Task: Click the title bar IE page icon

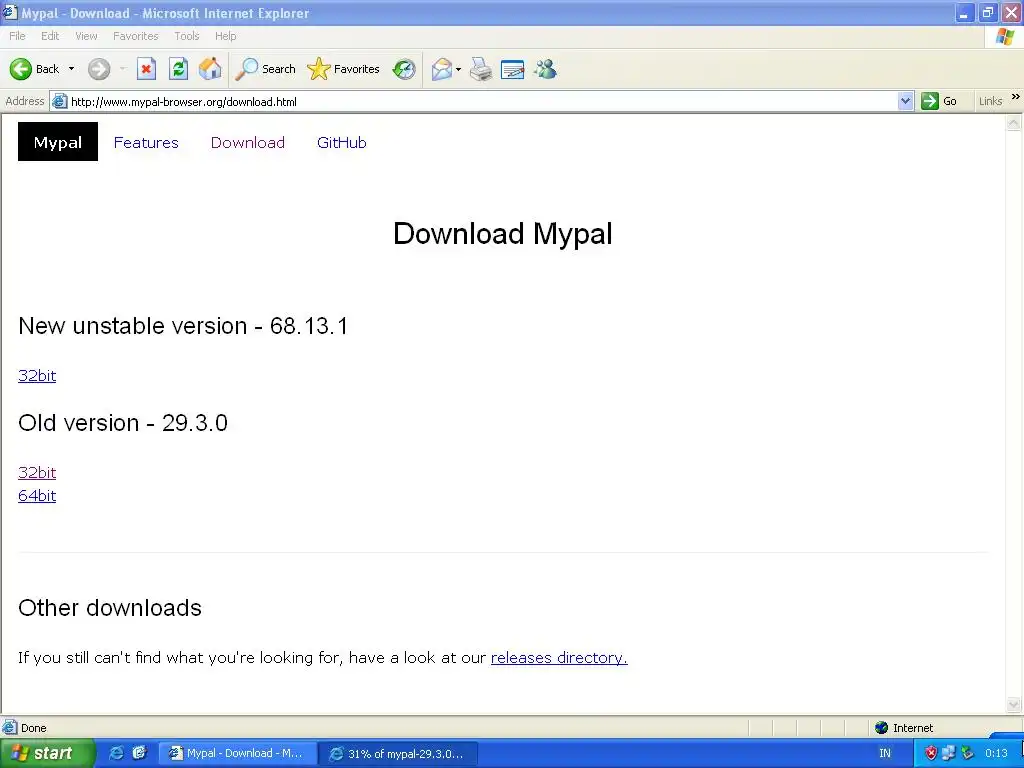Action: click(x=10, y=12)
